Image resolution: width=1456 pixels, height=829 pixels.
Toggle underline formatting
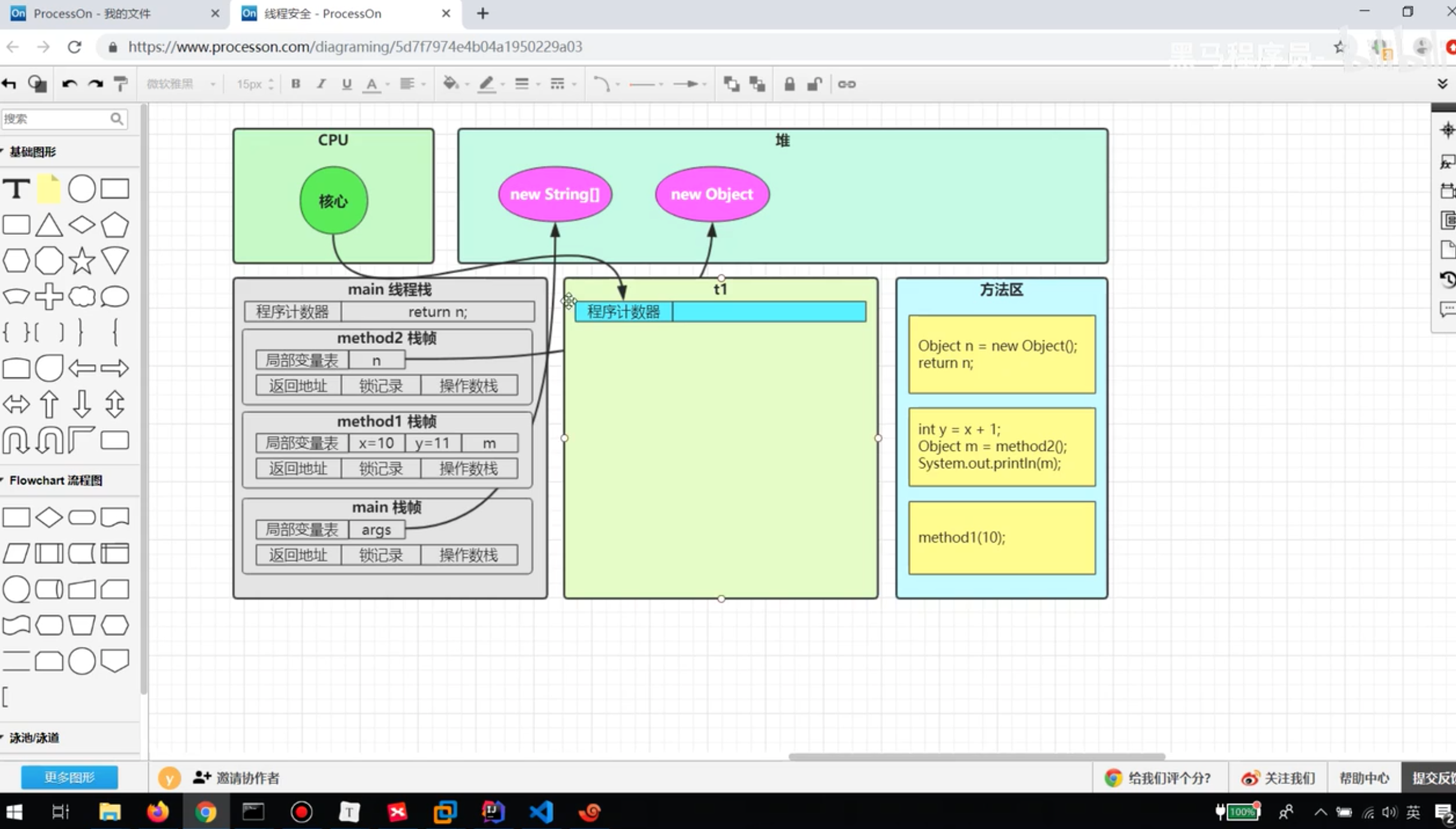click(x=346, y=84)
